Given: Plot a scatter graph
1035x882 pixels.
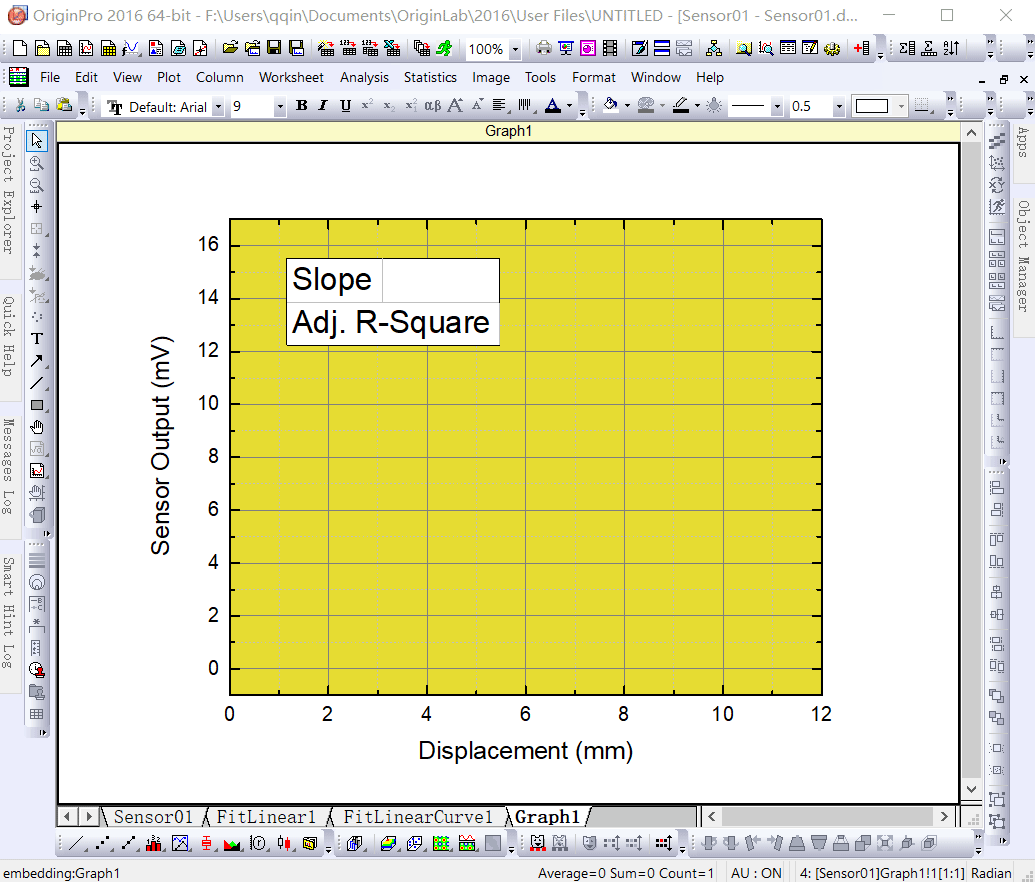Looking at the screenshot, I should (102, 843).
